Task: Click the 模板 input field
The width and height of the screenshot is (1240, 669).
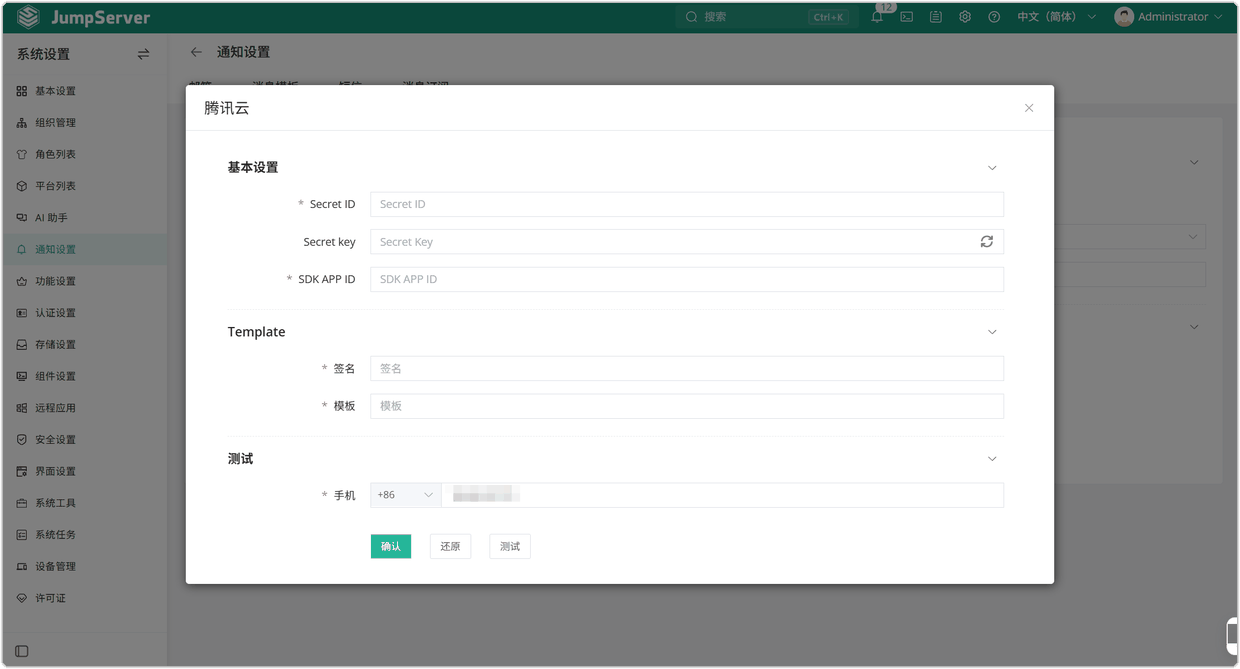Action: [687, 406]
